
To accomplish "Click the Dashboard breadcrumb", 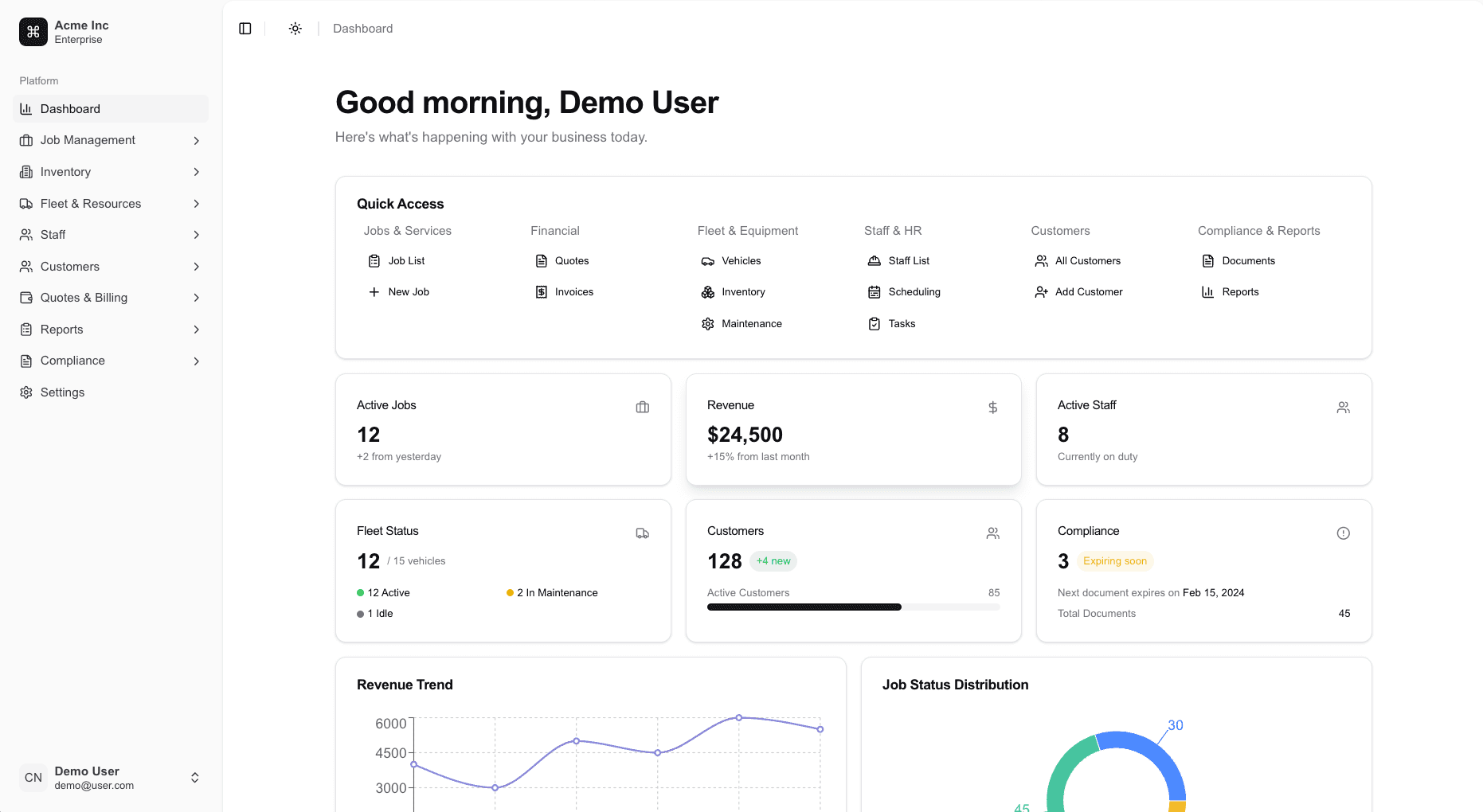I will 363,29.
